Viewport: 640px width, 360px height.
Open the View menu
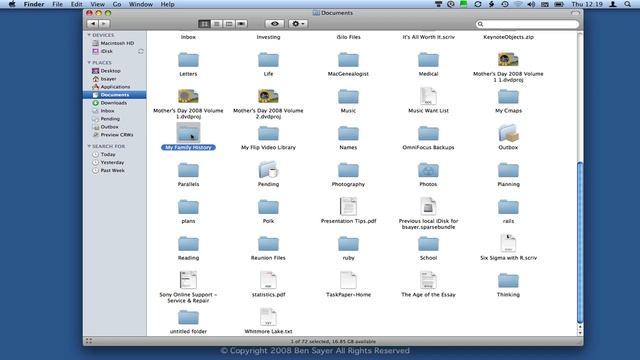coord(97,4)
